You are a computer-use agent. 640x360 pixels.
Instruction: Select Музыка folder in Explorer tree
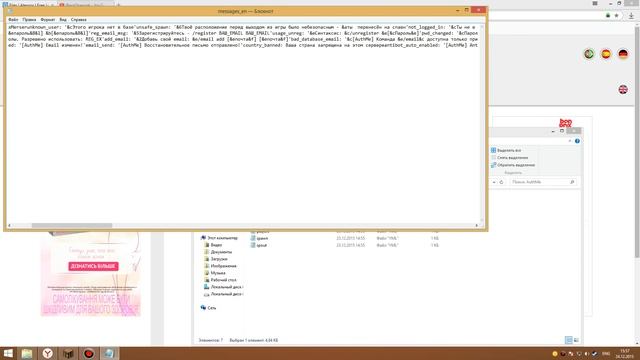(215, 273)
